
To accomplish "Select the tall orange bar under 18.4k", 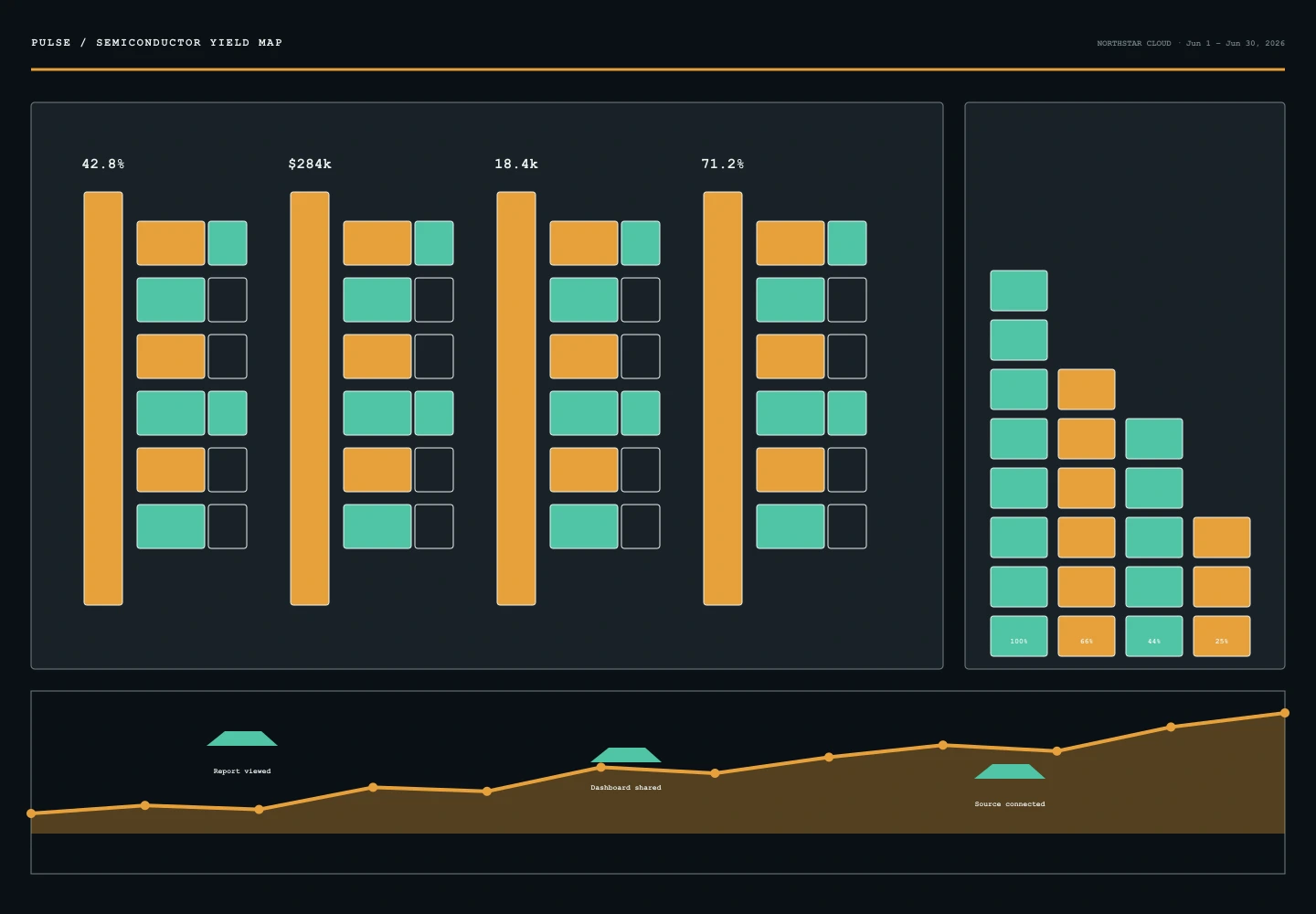I will pos(516,399).
